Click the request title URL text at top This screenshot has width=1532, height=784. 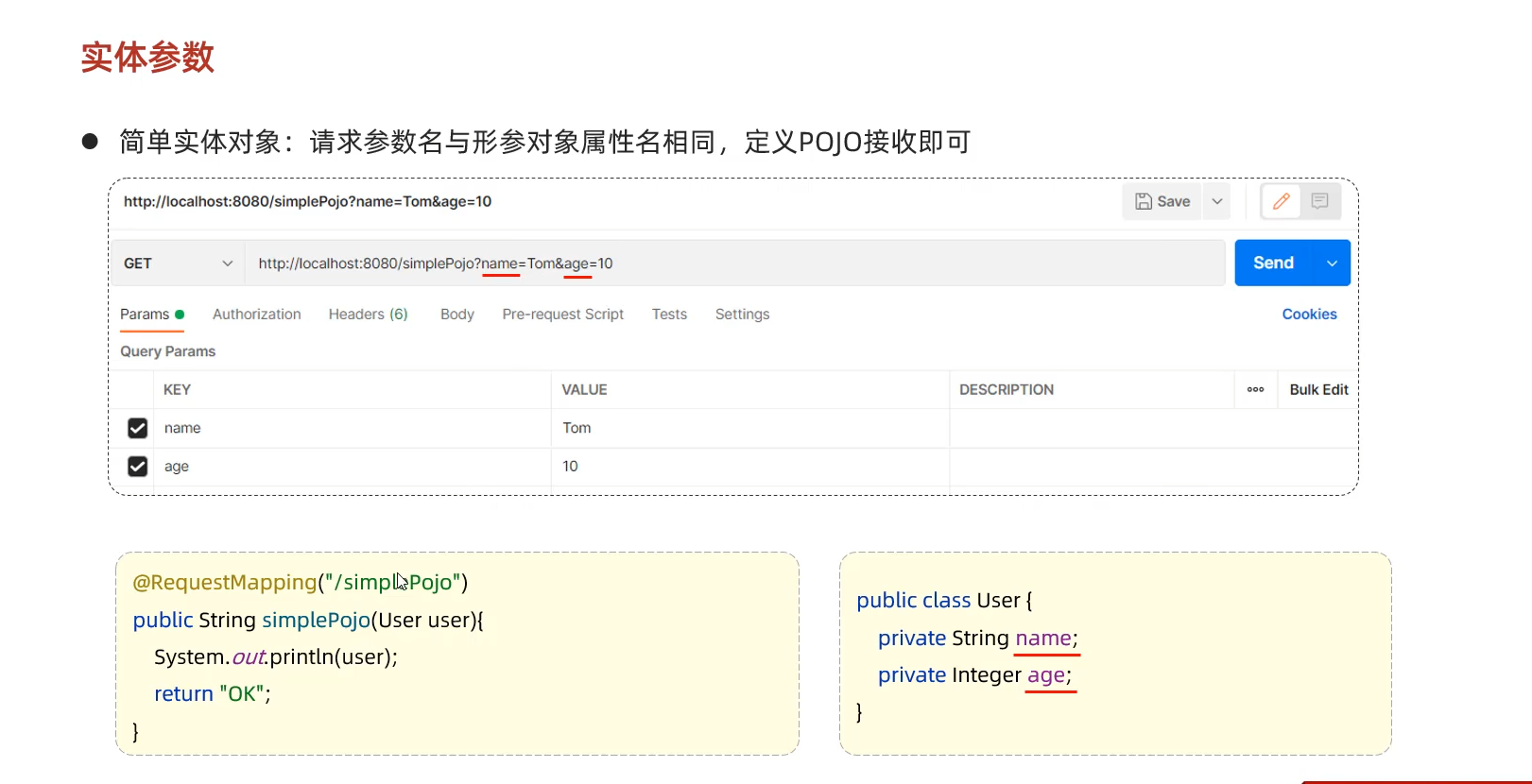(307, 201)
